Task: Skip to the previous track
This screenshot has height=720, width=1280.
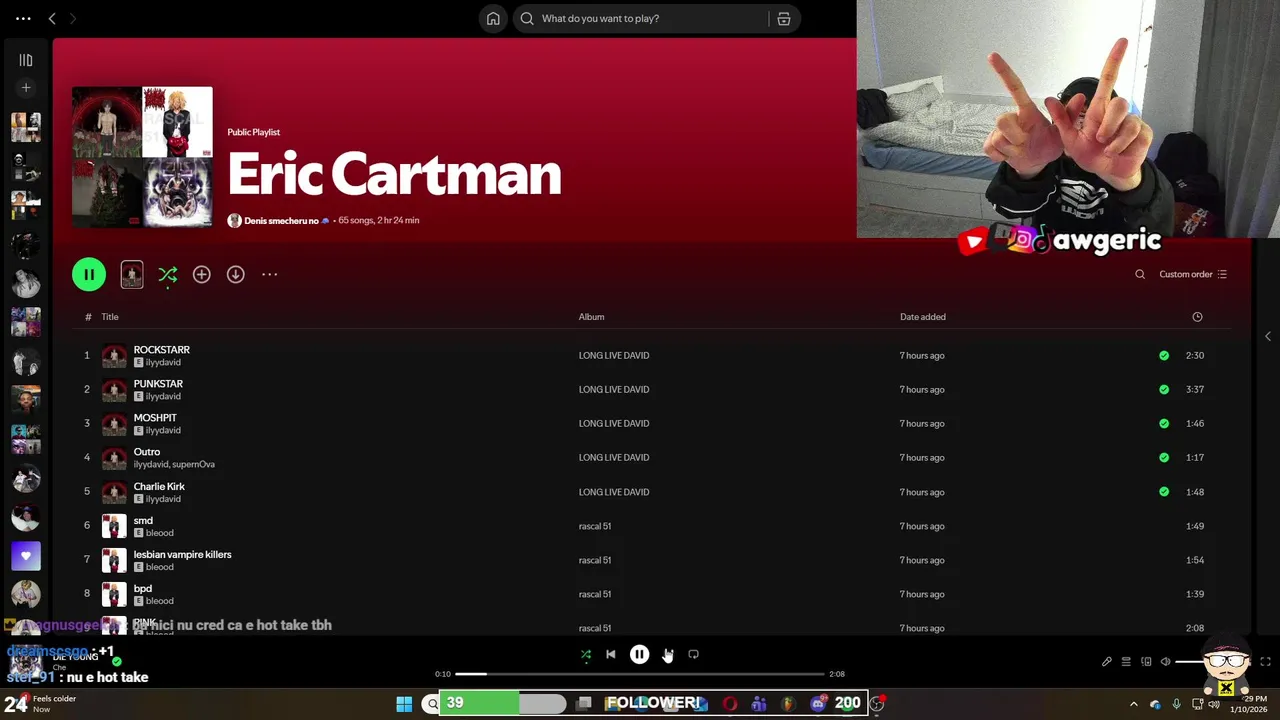Action: point(611,655)
